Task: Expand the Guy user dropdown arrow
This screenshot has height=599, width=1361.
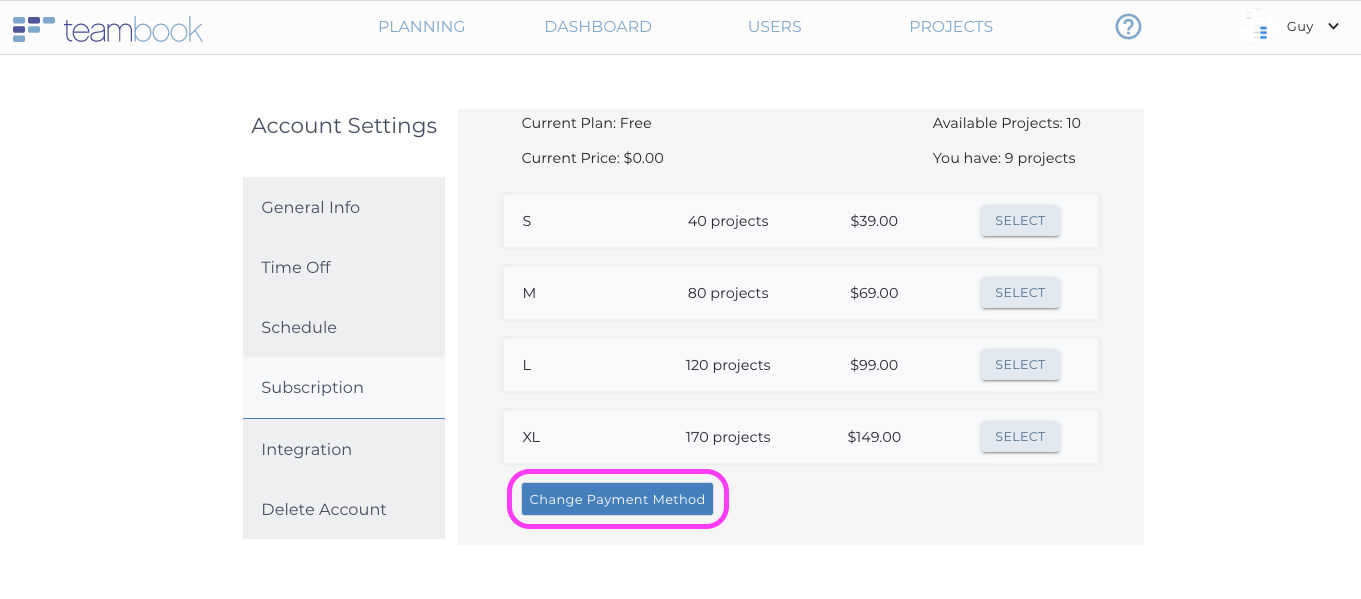Action: pos(1333,27)
